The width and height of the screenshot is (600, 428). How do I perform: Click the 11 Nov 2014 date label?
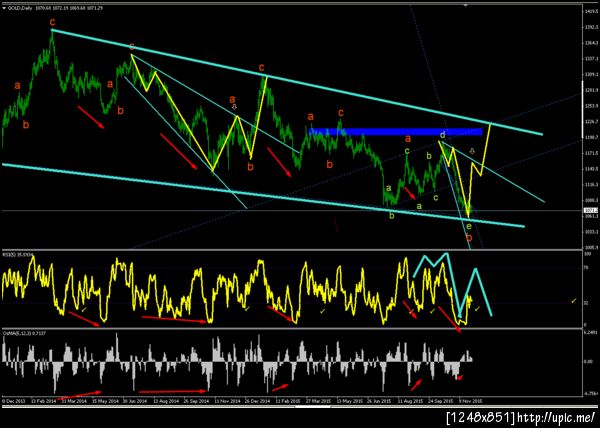[227, 401]
